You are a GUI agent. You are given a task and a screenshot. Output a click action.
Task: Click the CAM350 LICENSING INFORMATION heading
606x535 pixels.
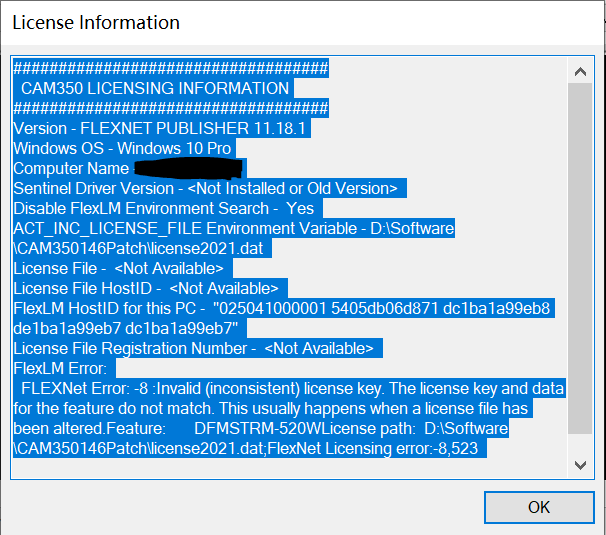[x=155, y=88]
